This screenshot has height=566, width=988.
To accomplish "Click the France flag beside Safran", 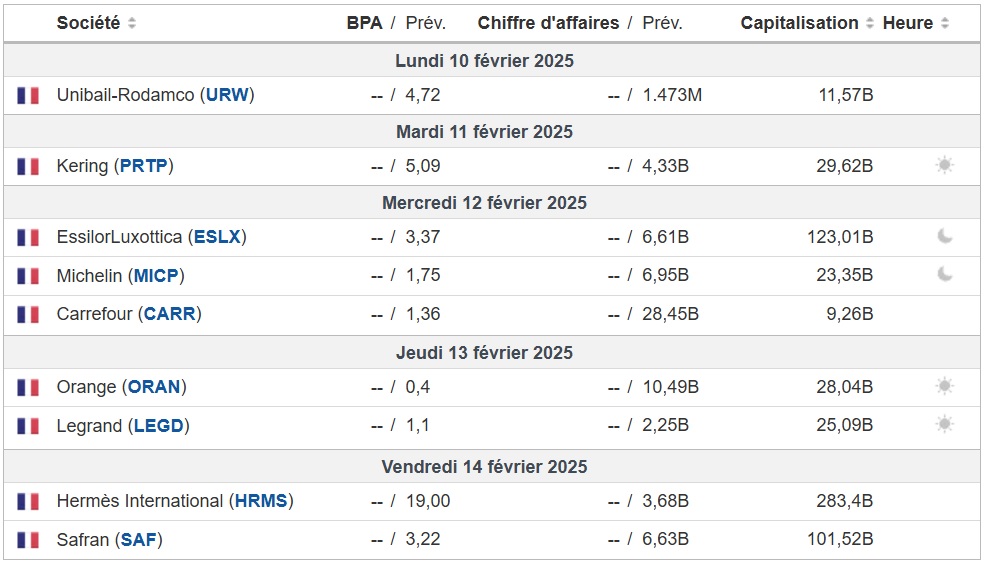I will click(28, 540).
